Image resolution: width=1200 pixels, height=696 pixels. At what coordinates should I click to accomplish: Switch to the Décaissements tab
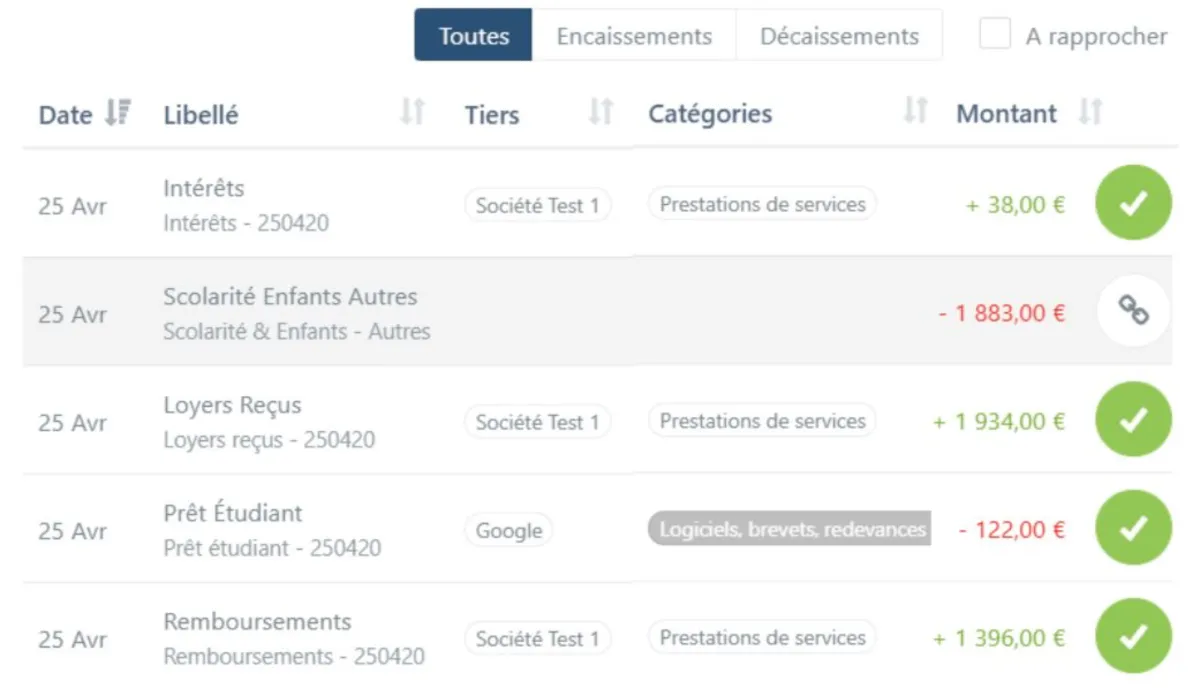click(839, 36)
